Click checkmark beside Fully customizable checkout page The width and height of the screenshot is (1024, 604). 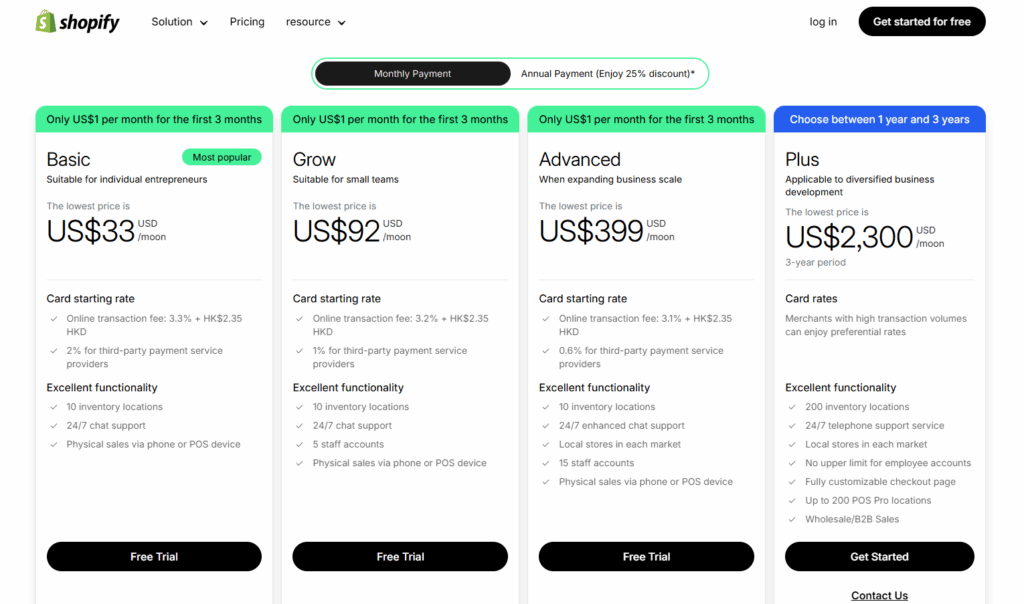(792, 482)
